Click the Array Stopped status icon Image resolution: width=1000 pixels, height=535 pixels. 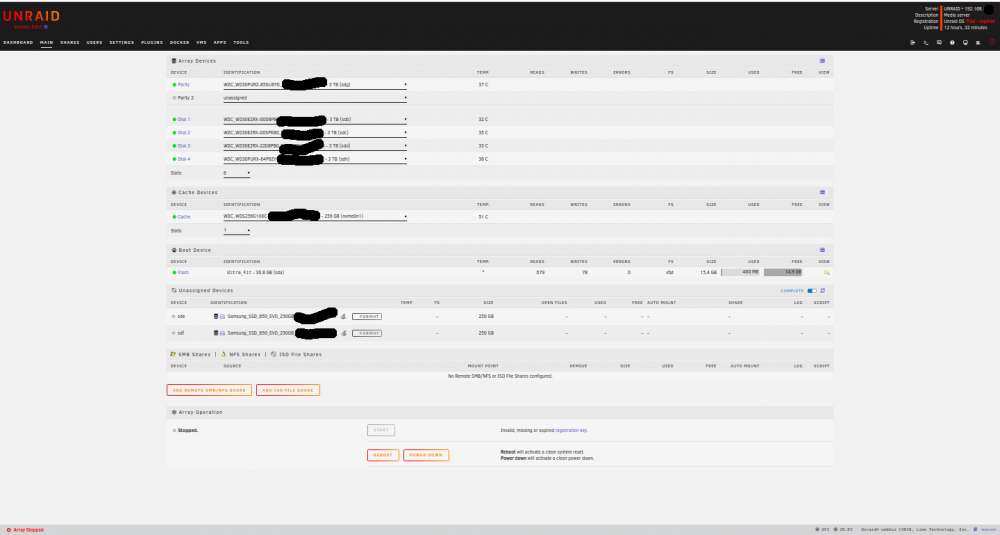pos(8,530)
